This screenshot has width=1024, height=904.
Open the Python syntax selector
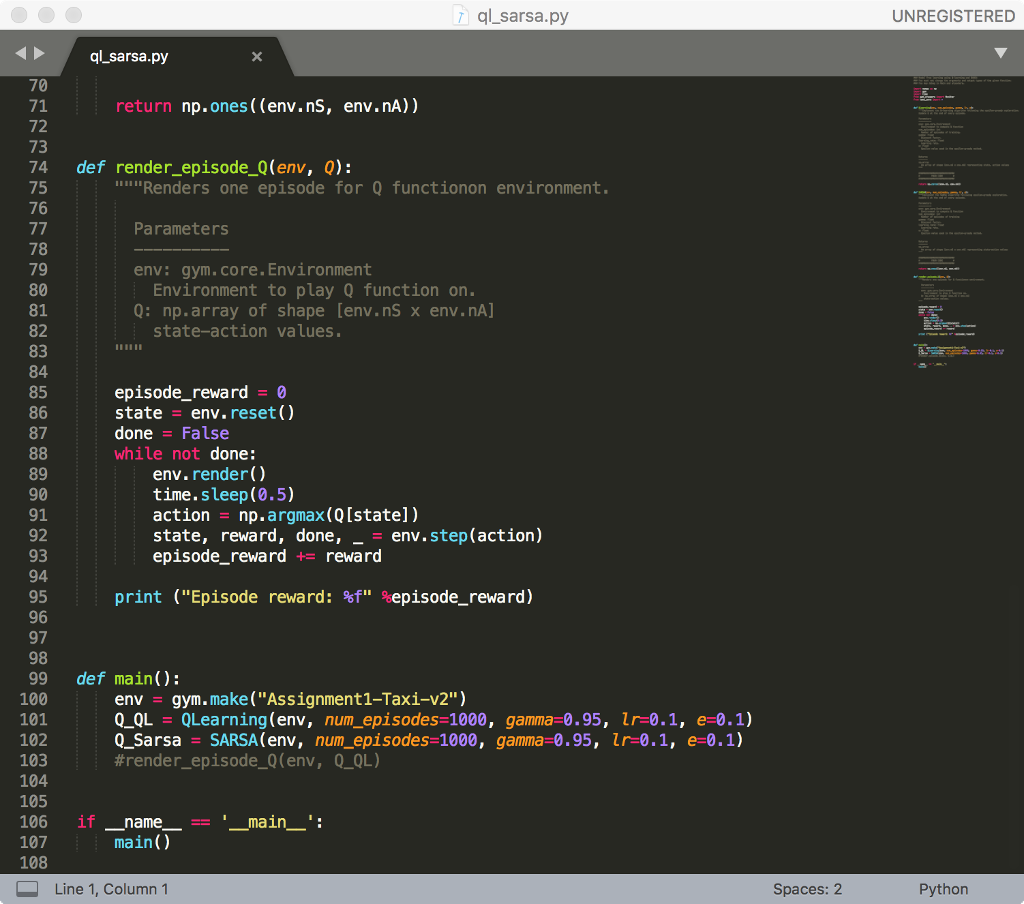click(x=943, y=889)
